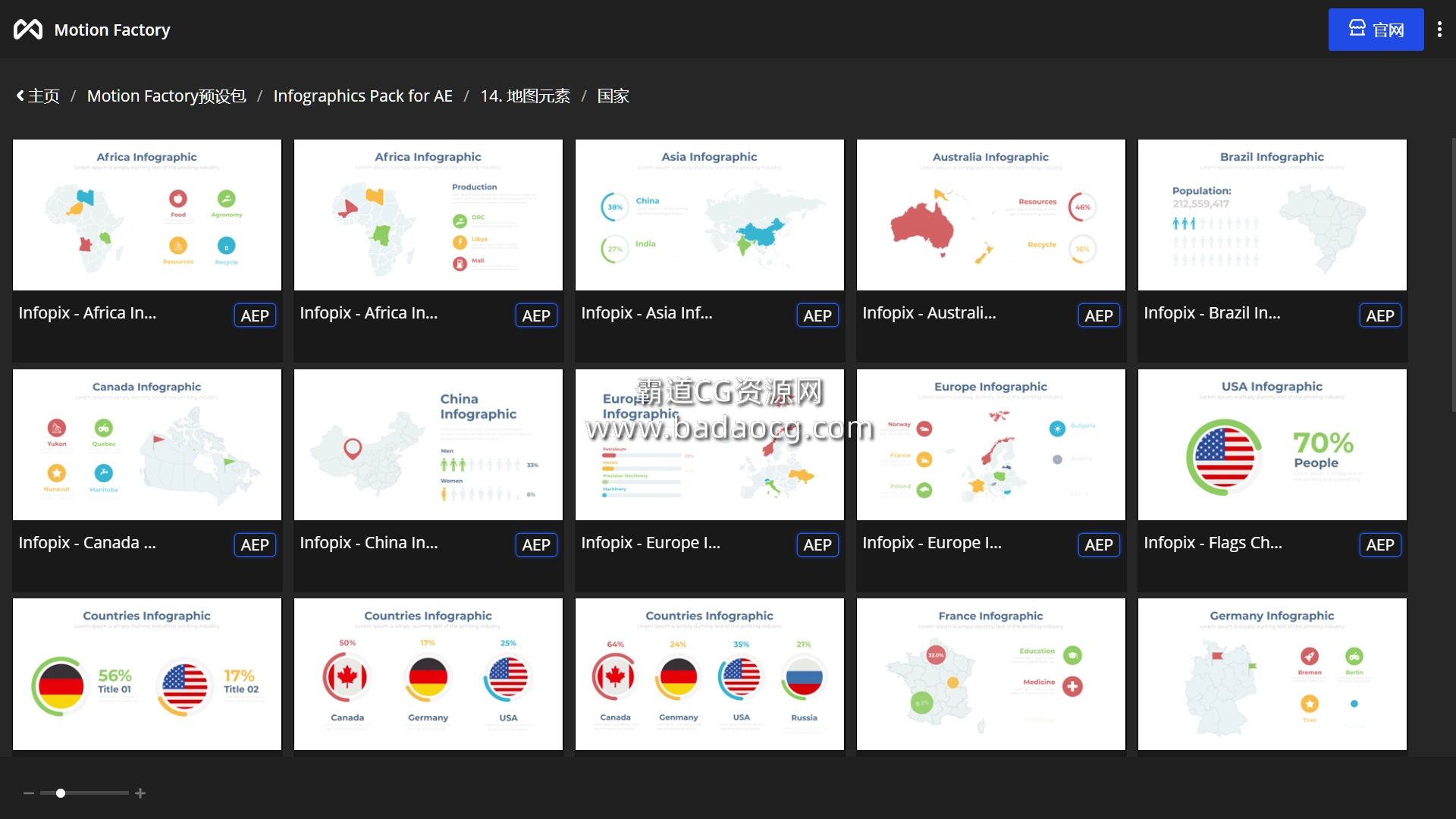Open Africa Infographic Production thumbnail
Image resolution: width=1456 pixels, height=819 pixels.
pos(428,215)
